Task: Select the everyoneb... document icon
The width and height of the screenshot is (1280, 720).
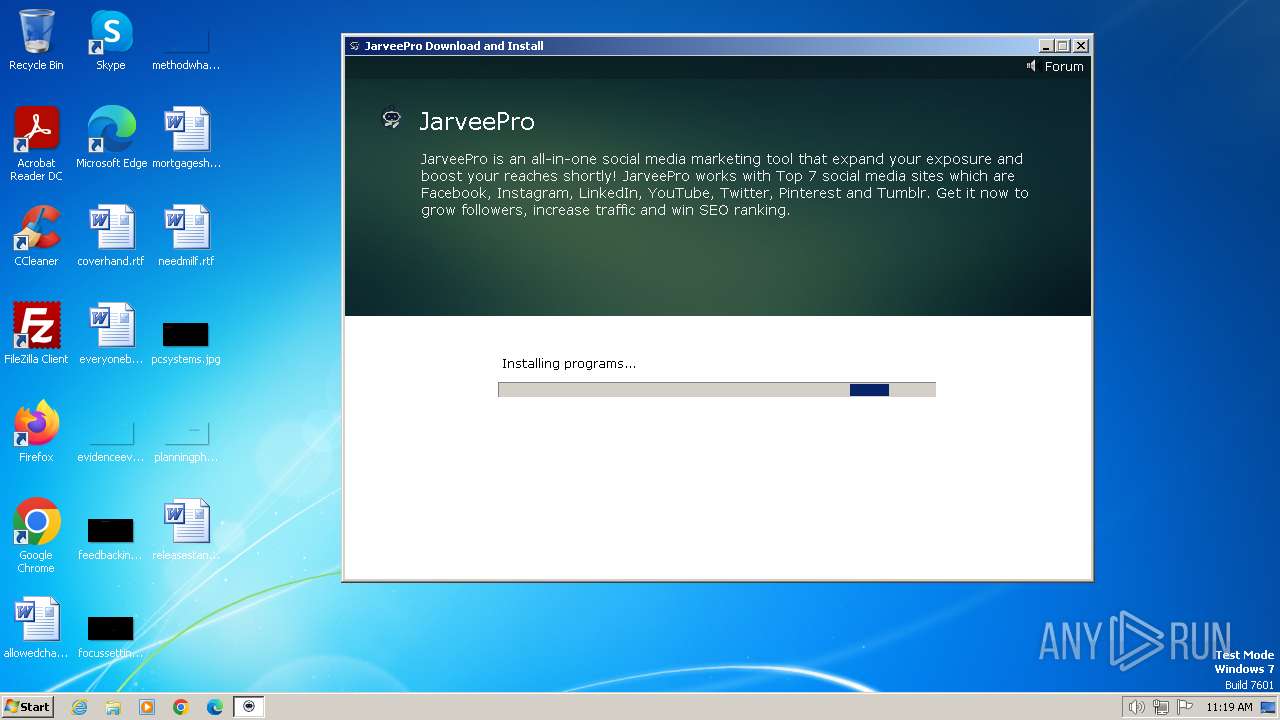Action: 111,334
